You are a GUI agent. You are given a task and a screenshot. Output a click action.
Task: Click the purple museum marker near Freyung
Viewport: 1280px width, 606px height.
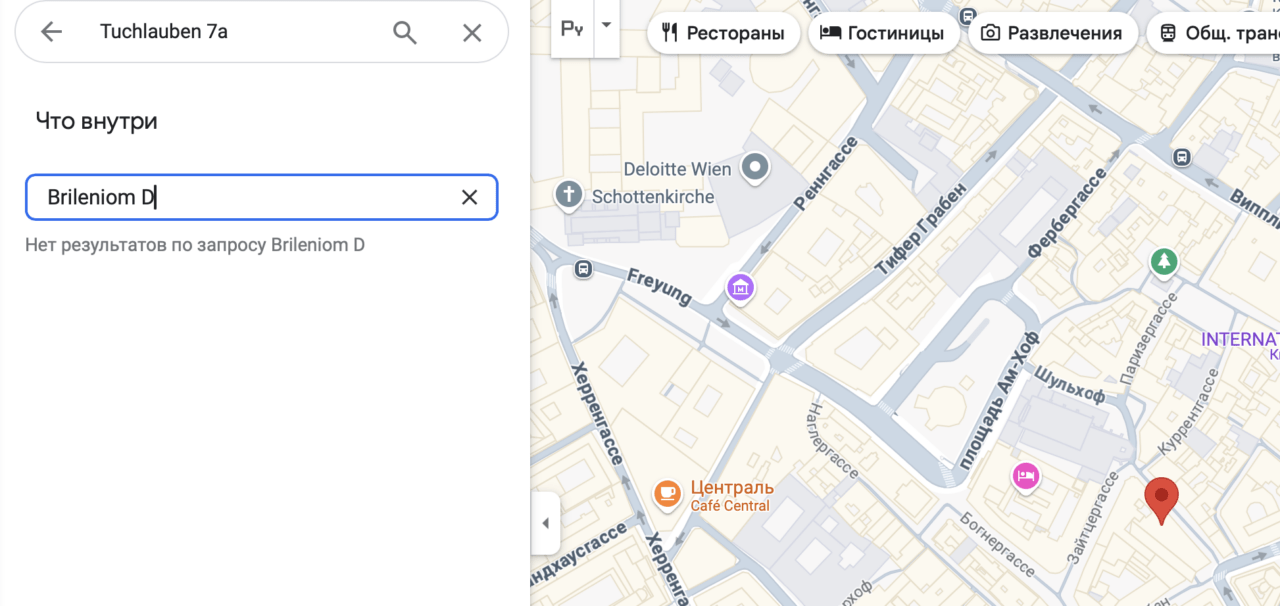pyautogui.click(x=740, y=288)
